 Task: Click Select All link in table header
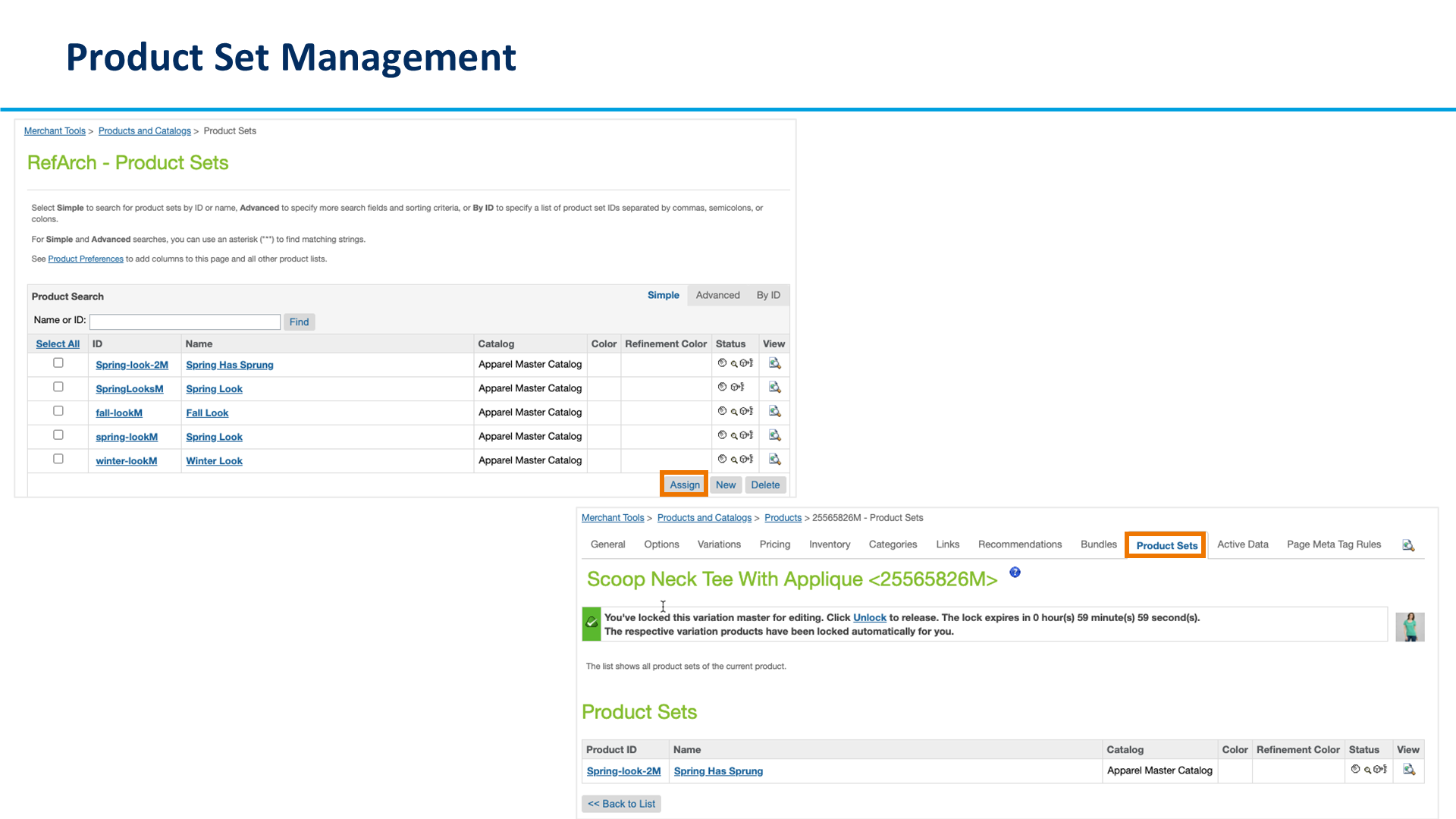(x=58, y=344)
